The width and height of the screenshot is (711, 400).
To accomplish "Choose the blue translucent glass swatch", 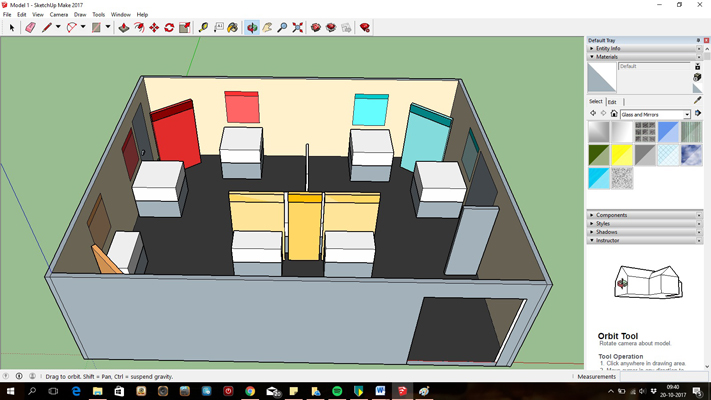I will 668,132.
